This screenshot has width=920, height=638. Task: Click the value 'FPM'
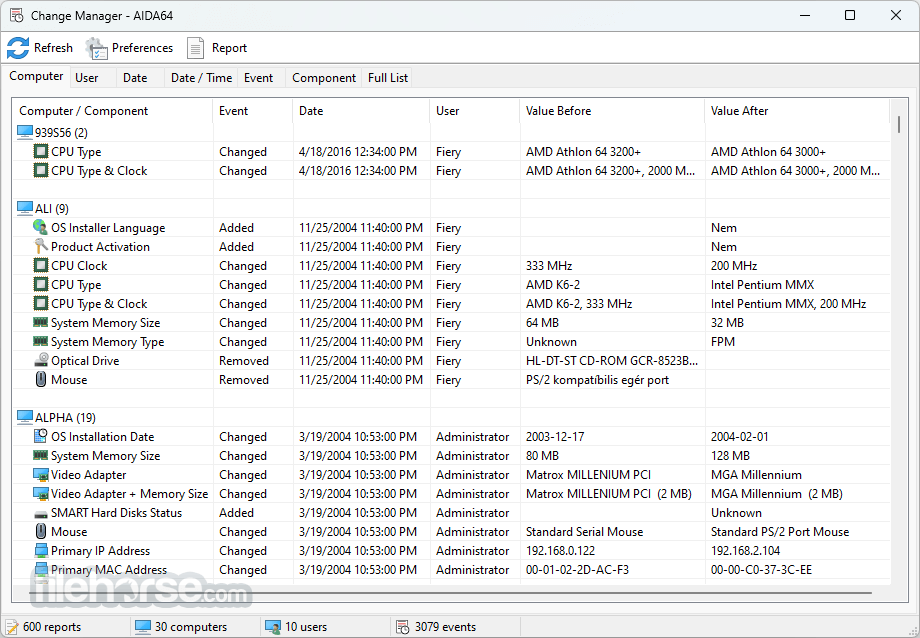point(723,342)
